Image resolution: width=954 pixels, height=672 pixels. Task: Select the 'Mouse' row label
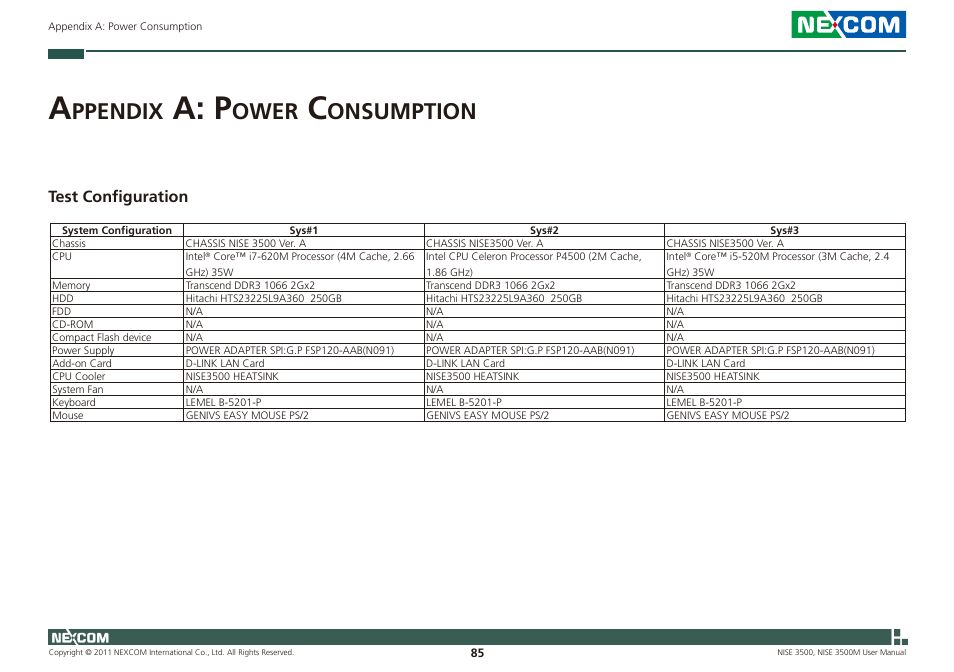click(x=68, y=415)
